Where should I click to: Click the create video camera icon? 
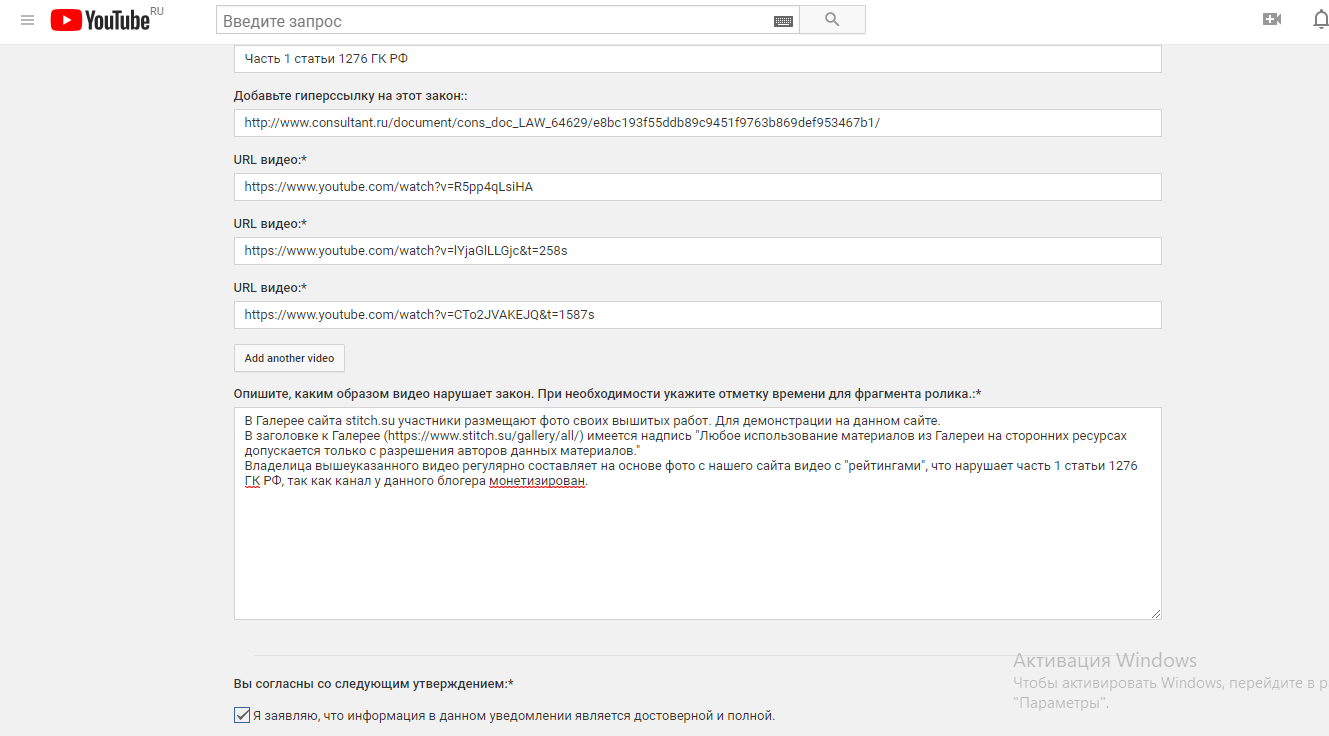click(x=1272, y=19)
